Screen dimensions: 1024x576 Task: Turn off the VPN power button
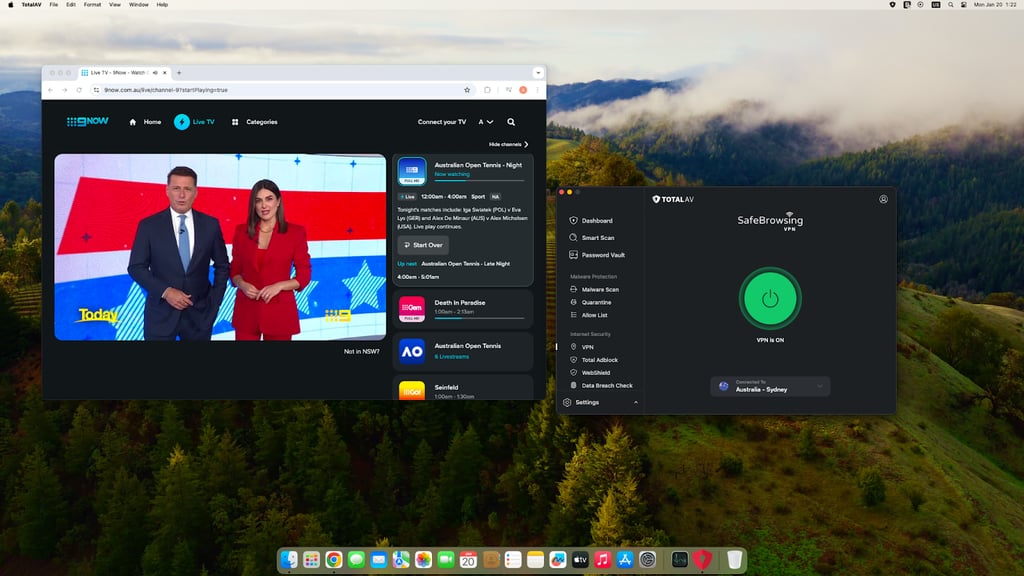770,298
